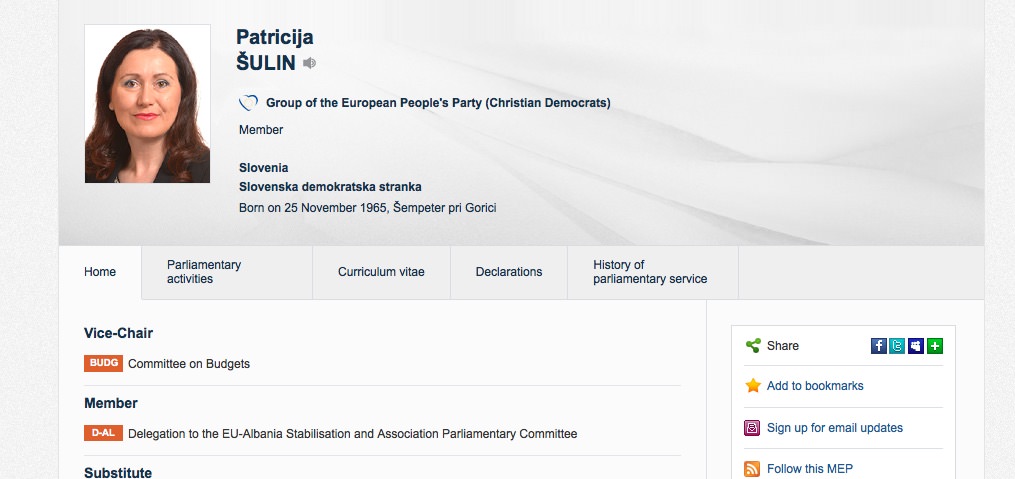The width and height of the screenshot is (1015, 479).
Task: Click the green Share icon
Action: tap(753, 346)
